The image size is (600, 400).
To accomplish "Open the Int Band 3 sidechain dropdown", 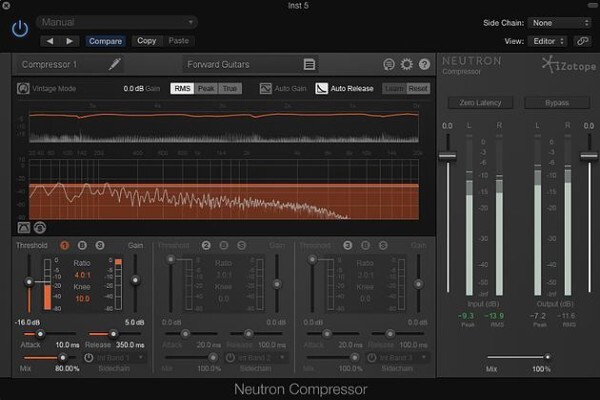I will [404, 358].
